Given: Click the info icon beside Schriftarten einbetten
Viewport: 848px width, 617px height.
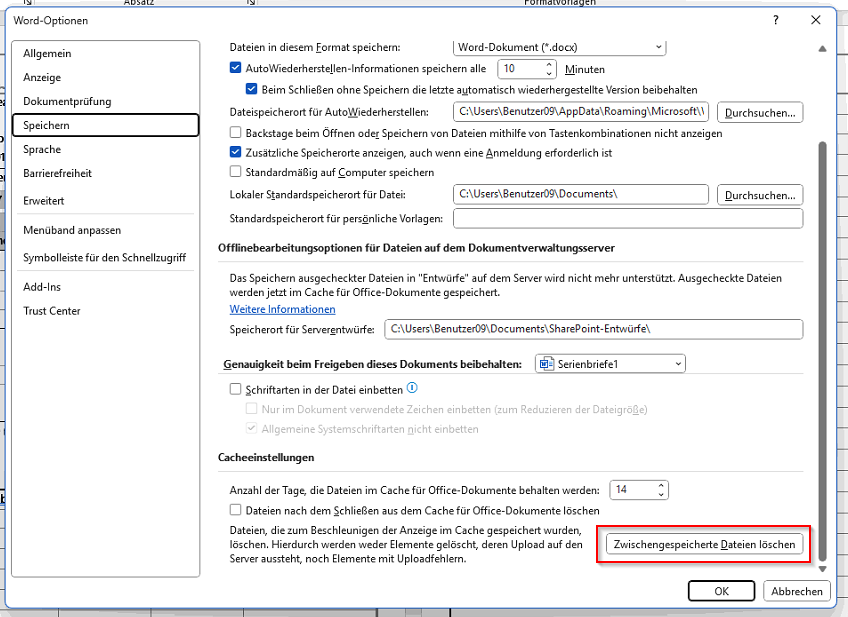Looking at the screenshot, I should (x=412, y=389).
